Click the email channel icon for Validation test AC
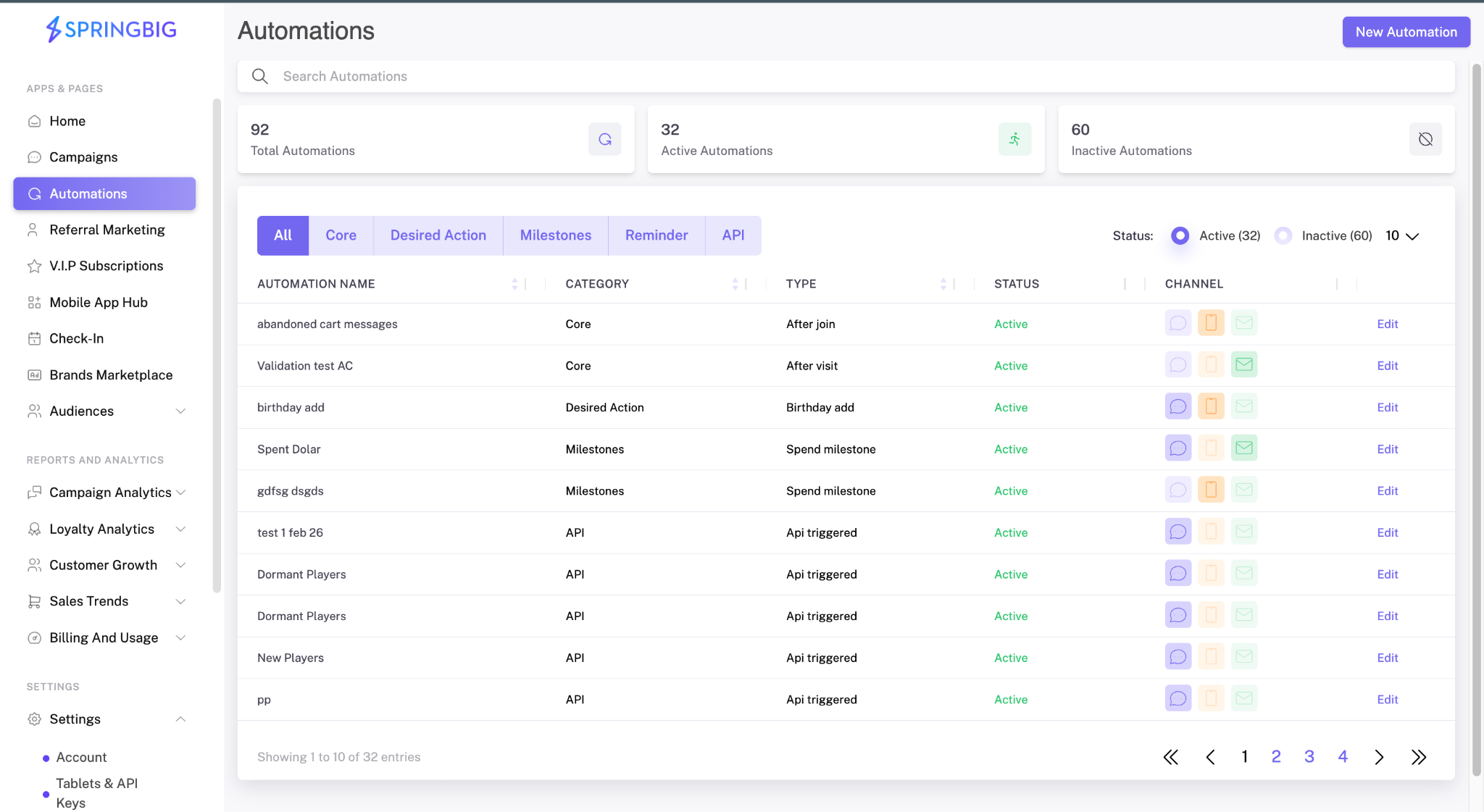The height and width of the screenshot is (812, 1484). pos(1244,364)
